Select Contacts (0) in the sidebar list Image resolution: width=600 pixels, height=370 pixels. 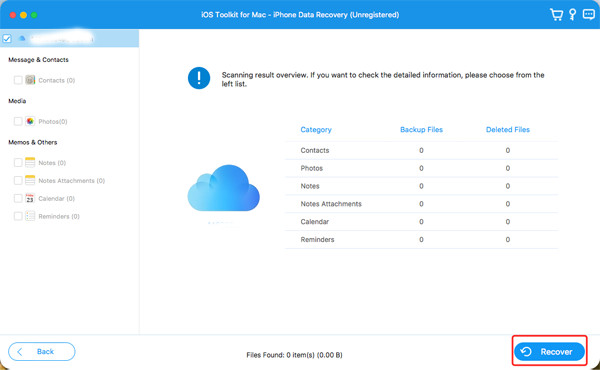57,80
